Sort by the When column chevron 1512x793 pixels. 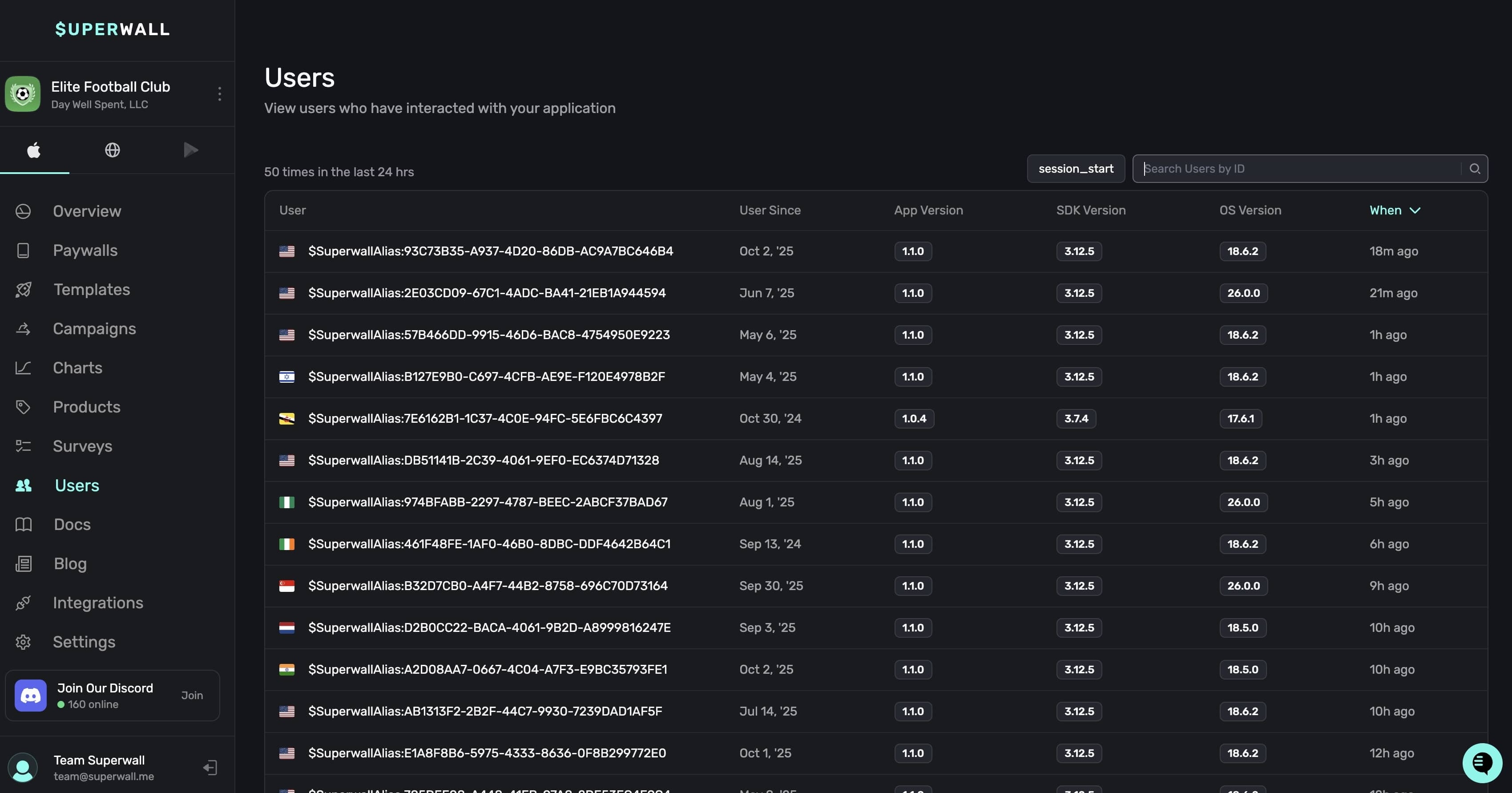tap(1415, 211)
